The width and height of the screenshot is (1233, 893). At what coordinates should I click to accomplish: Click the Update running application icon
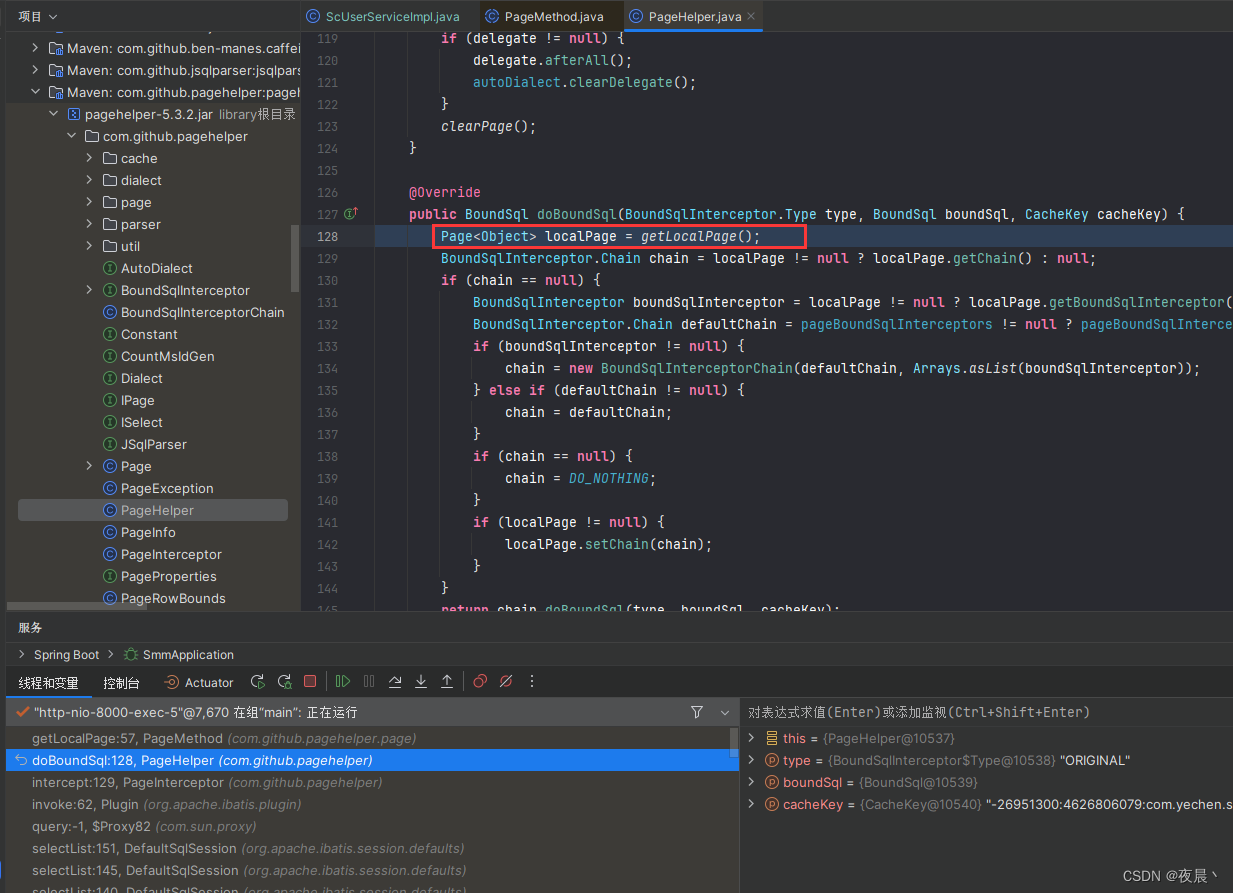pos(284,682)
